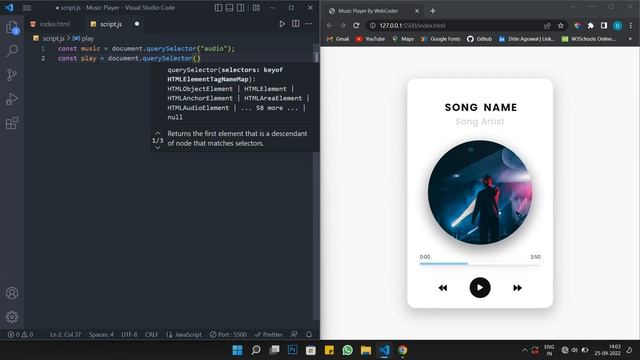The height and width of the screenshot is (360, 640).
Task: Open the W3Schools Online bookmark
Action: pyautogui.click(x=589, y=39)
